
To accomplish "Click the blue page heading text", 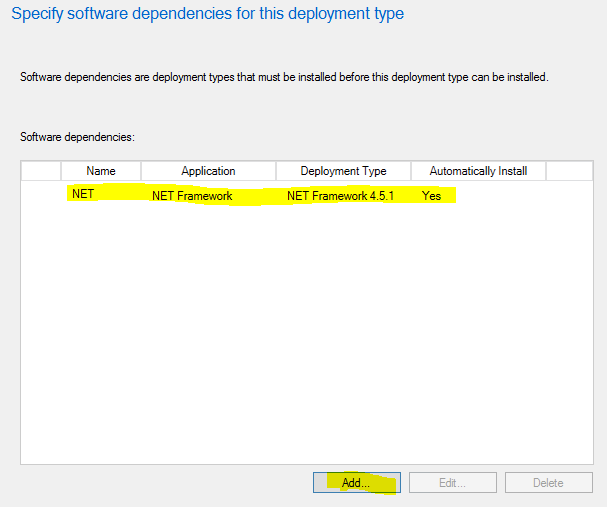I will point(207,15).
